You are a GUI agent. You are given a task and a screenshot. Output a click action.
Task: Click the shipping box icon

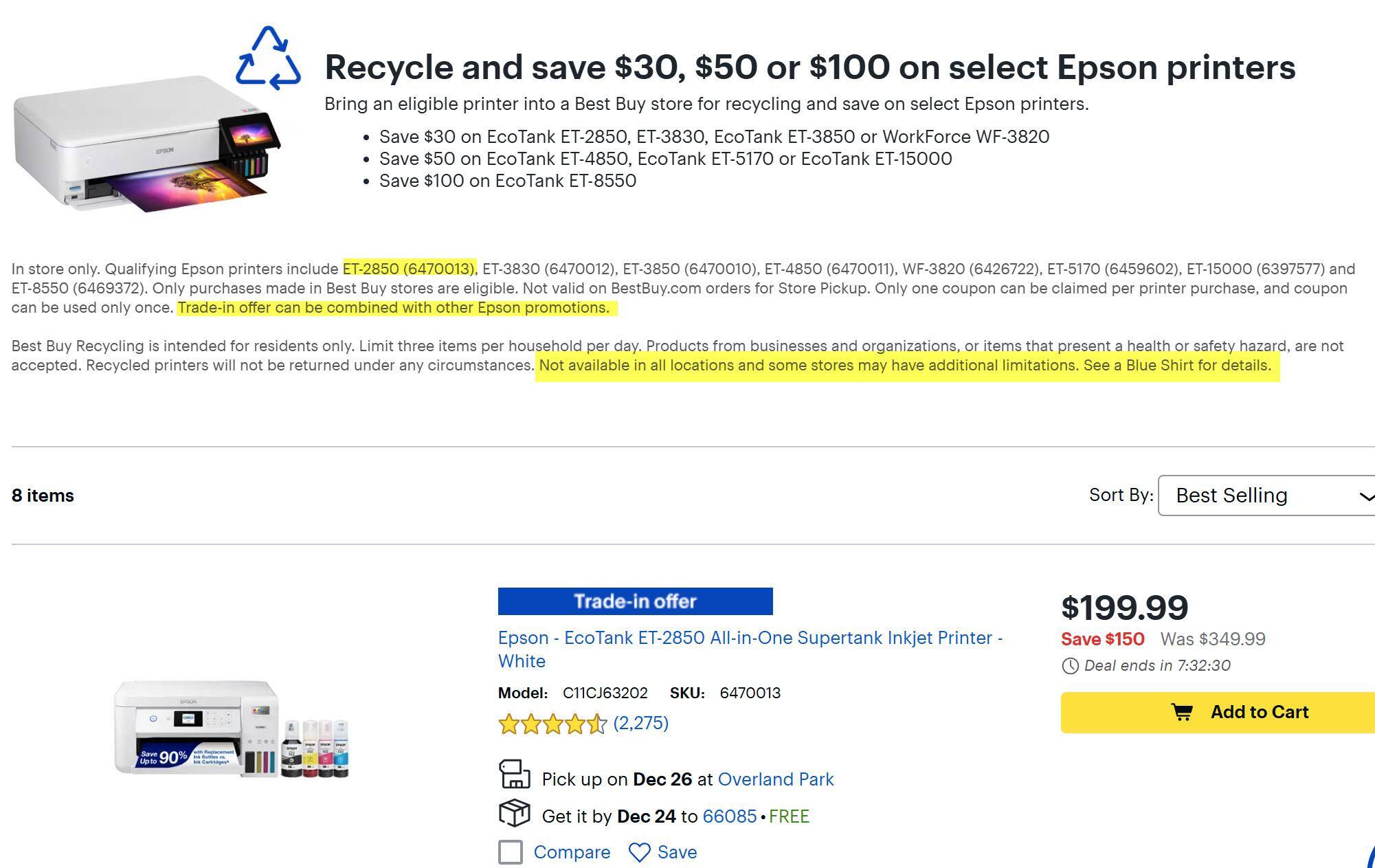(514, 814)
